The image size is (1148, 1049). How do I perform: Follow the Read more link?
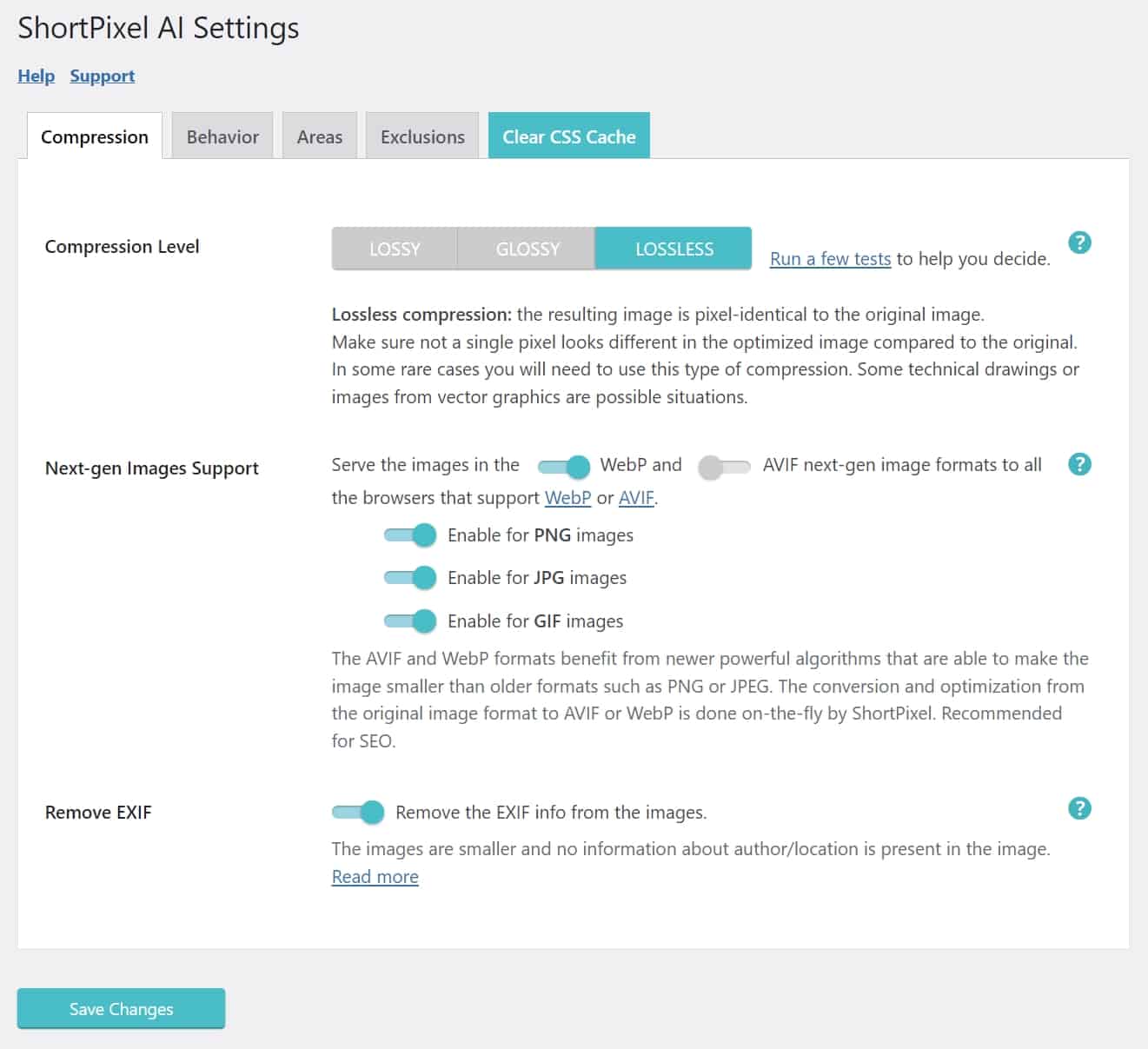coord(375,877)
